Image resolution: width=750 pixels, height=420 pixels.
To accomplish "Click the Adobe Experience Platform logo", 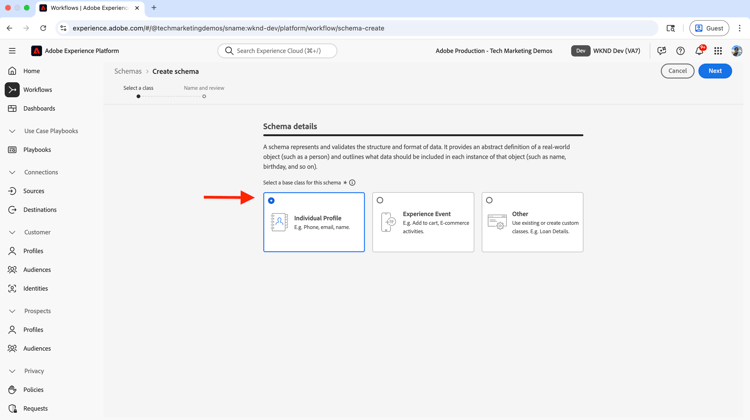I will tap(36, 51).
